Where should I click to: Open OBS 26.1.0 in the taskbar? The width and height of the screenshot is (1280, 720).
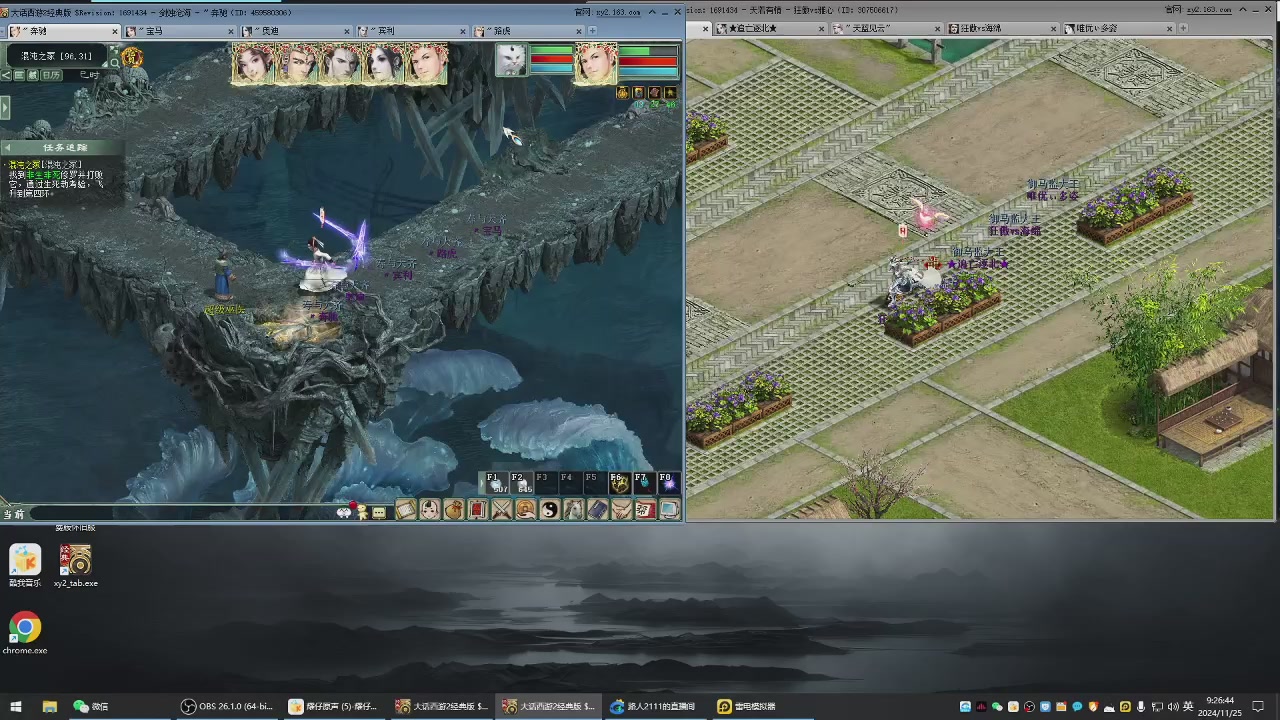(x=227, y=706)
